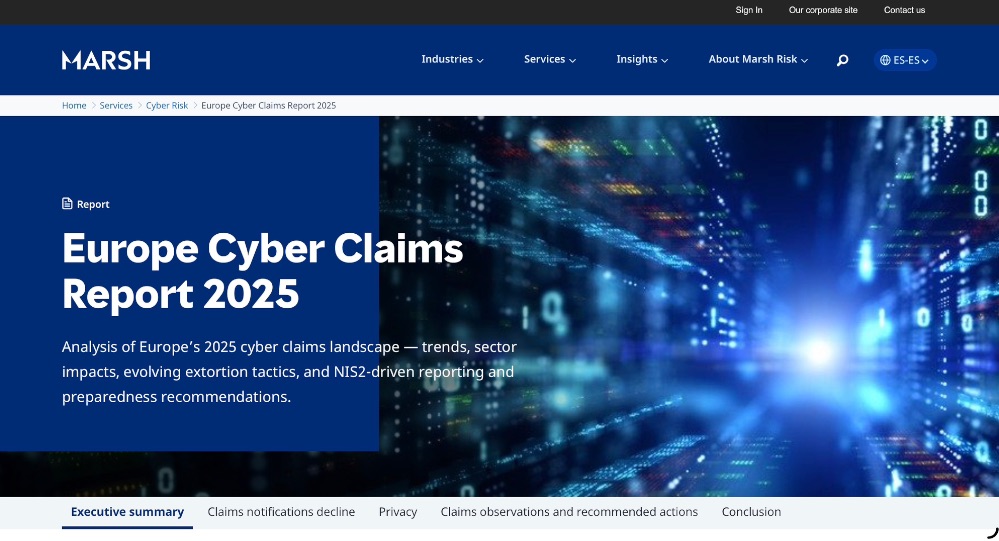Screen dimensions: 999x541
Task: Click the report analysis description paragraph
Action: [289, 371]
